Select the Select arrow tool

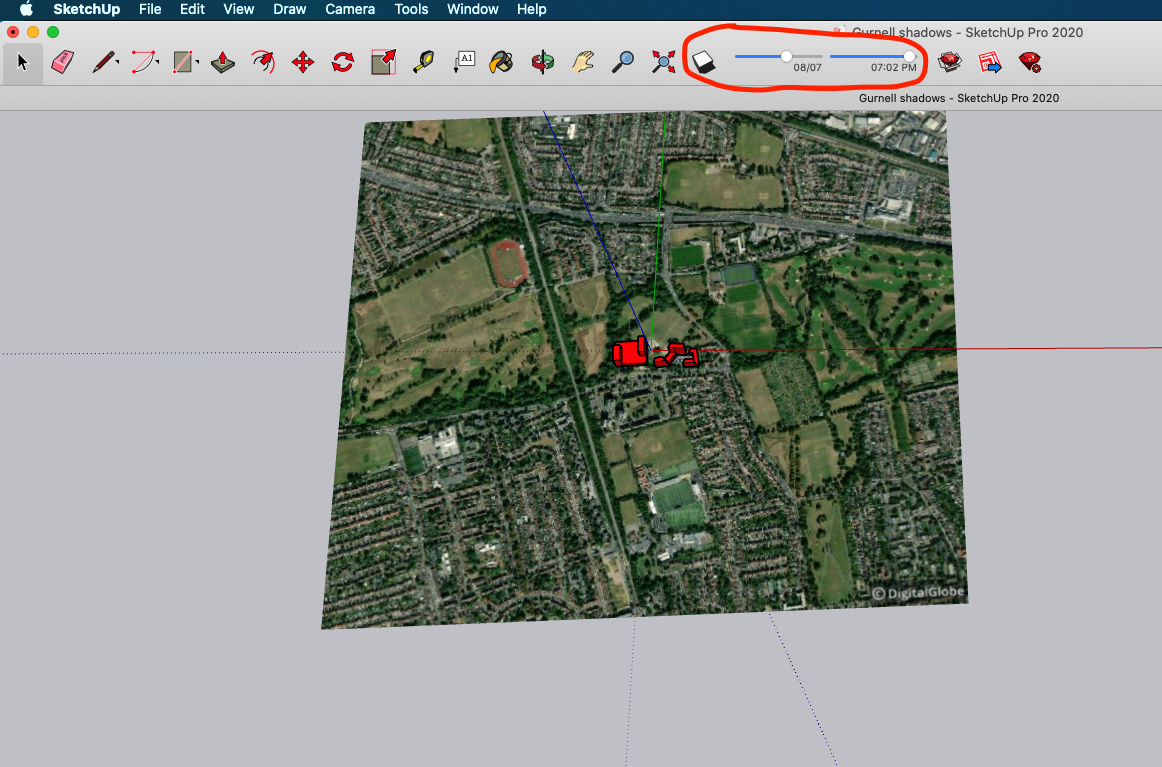pyautogui.click(x=22, y=62)
